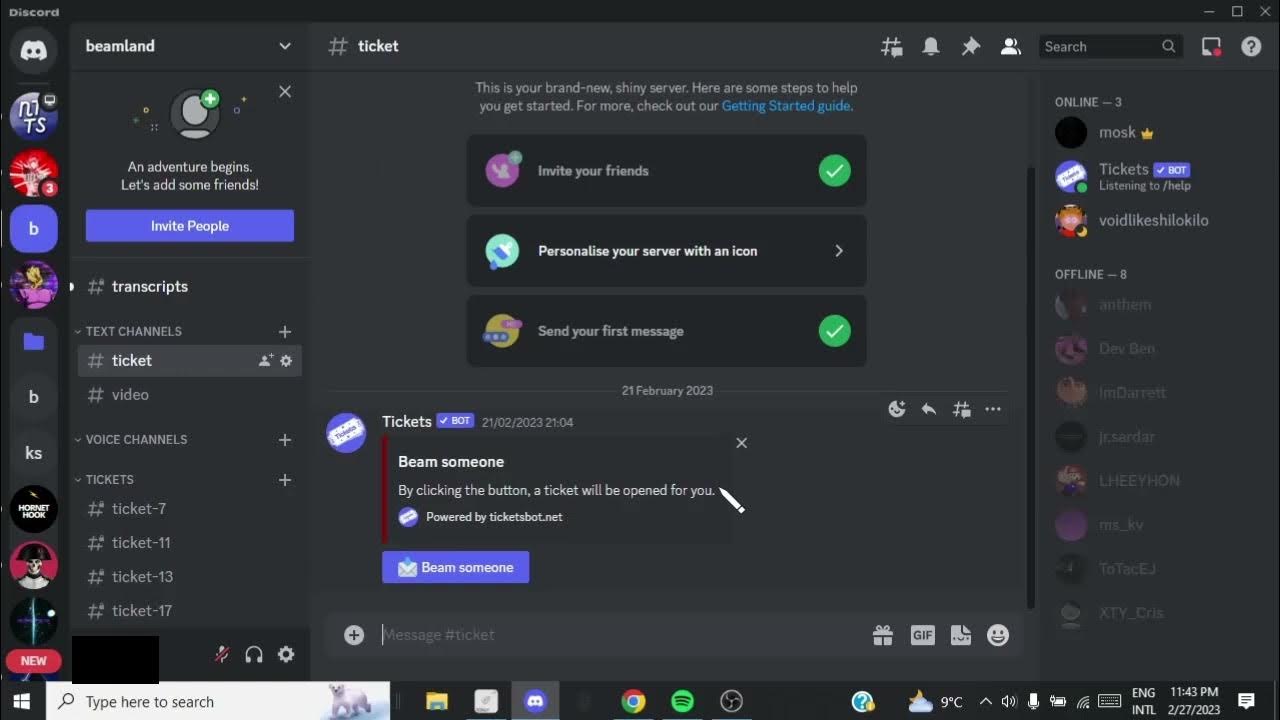Image resolution: width=1280 pixels, height=720 pixels.
Task: Open the ticket-11 channel
Action: coord(190,543)
